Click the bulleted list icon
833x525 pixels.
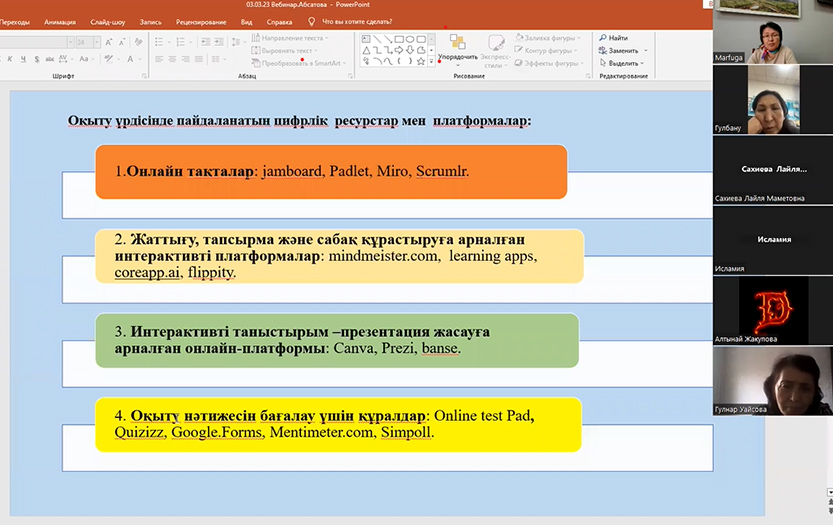click(x=160, y=42)
